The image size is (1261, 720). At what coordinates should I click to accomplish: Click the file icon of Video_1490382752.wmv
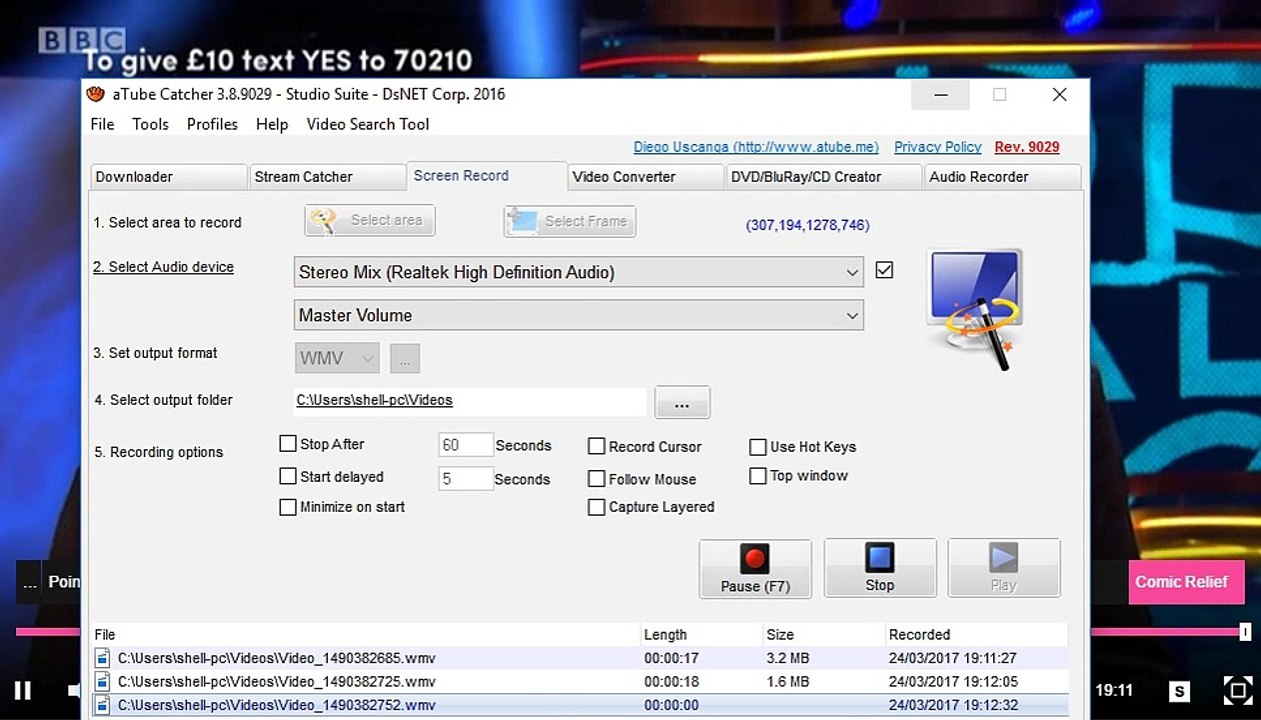click(x=102, y=705)
